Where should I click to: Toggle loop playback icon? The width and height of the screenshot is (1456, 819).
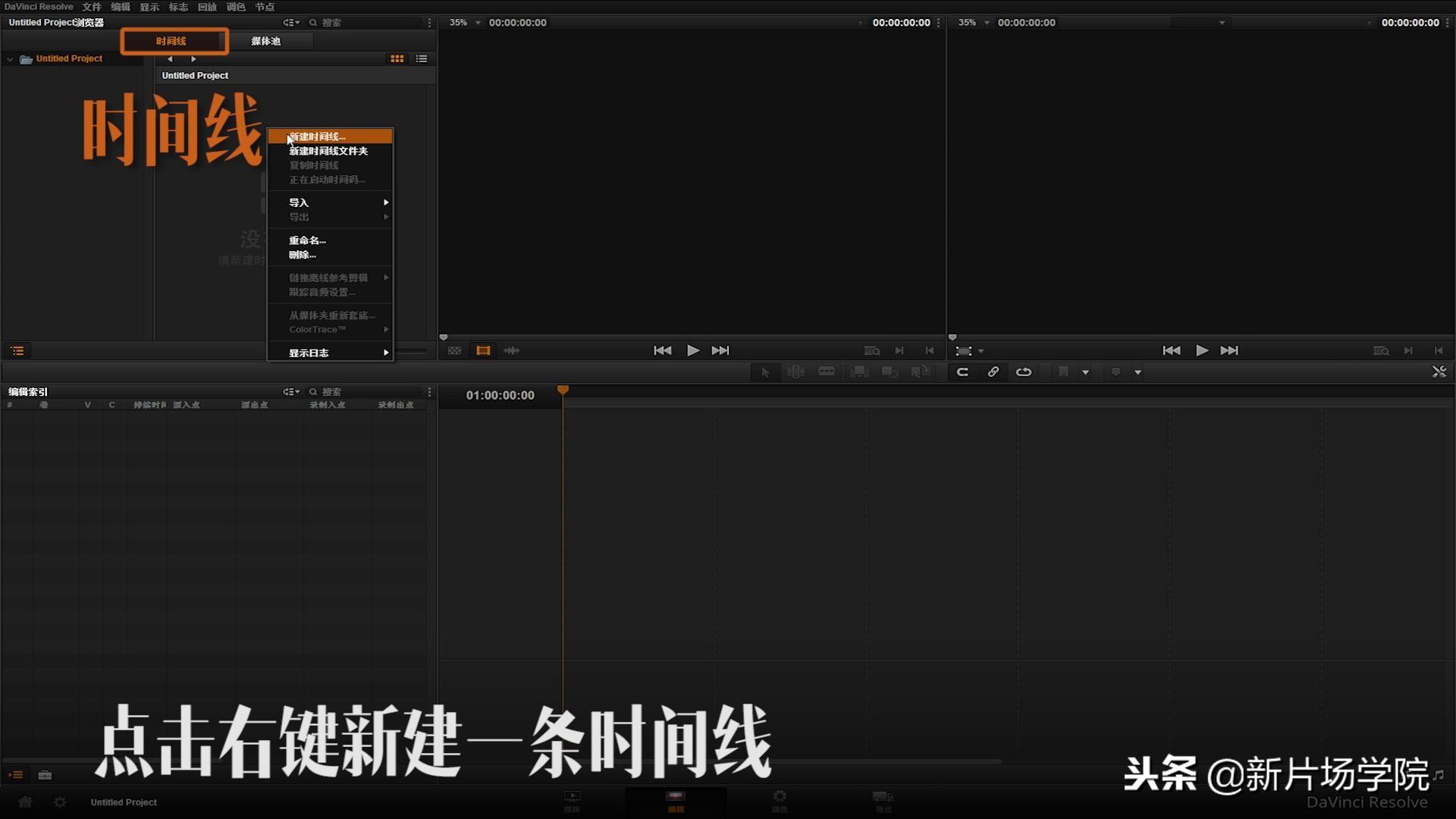point(1024,372)
